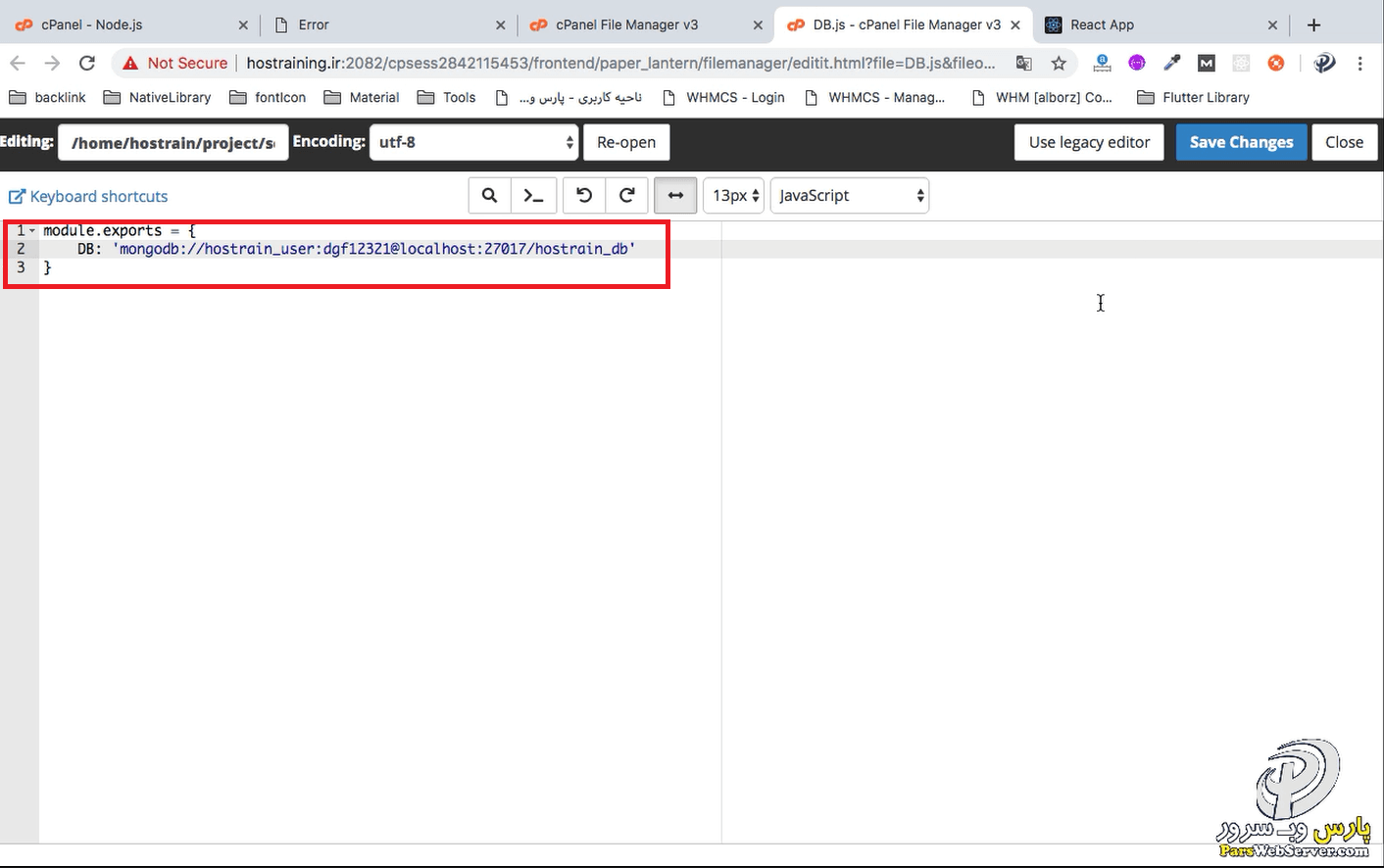Redo the last edit
Image resolution: width=1384 pixels, height=868 pixels.
pyautogui.click(x=626, y=195)
